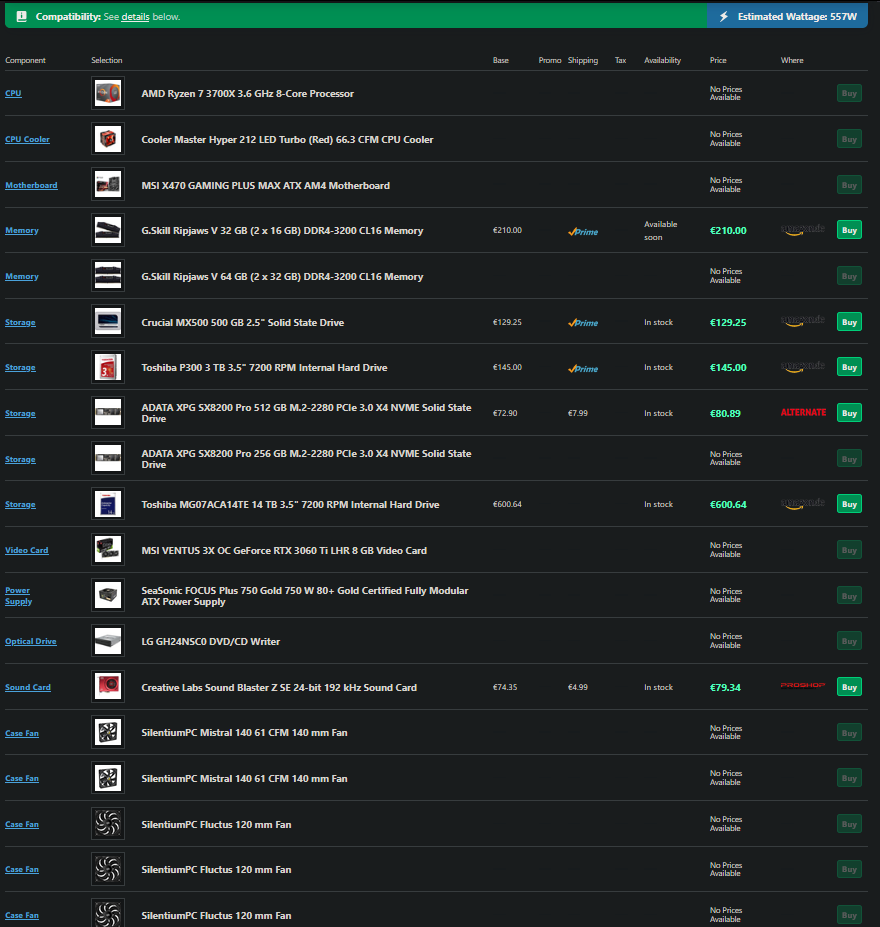880x927 pixels.
Task: Click the Estimated Wattage 557W label
Action: pos(797,17)
